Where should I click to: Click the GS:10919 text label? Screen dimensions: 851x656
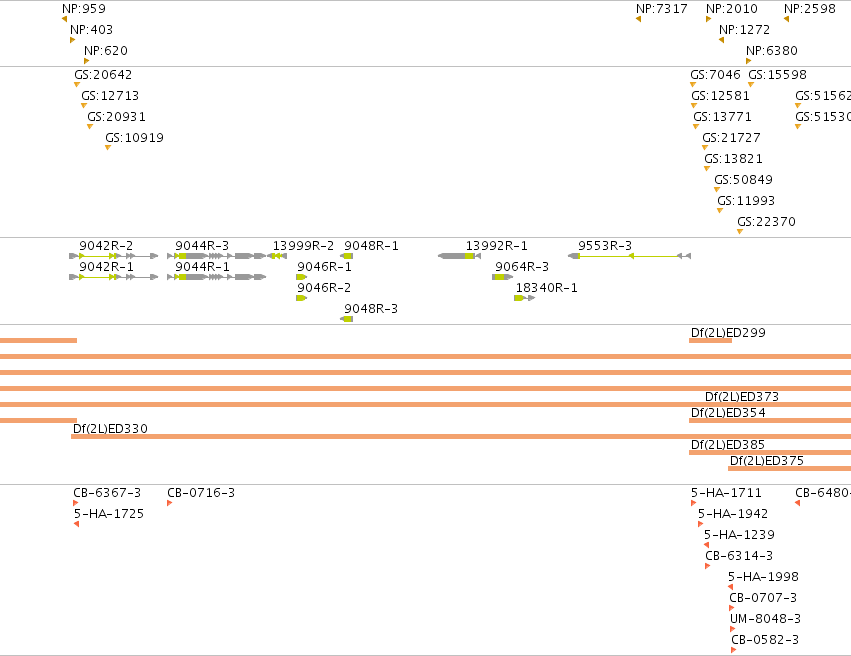click(135, 138)
